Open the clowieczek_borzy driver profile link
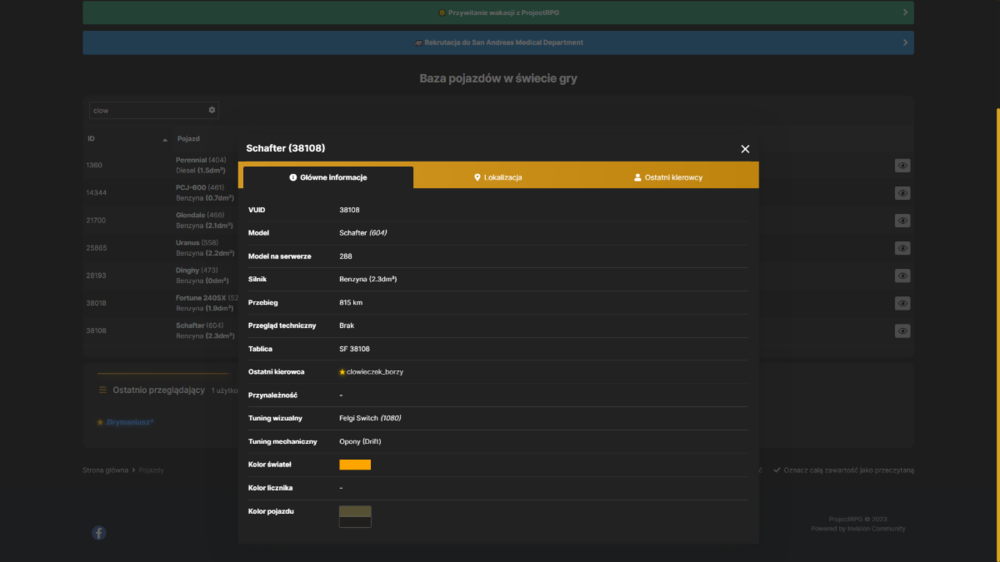 tap(374, 372)
